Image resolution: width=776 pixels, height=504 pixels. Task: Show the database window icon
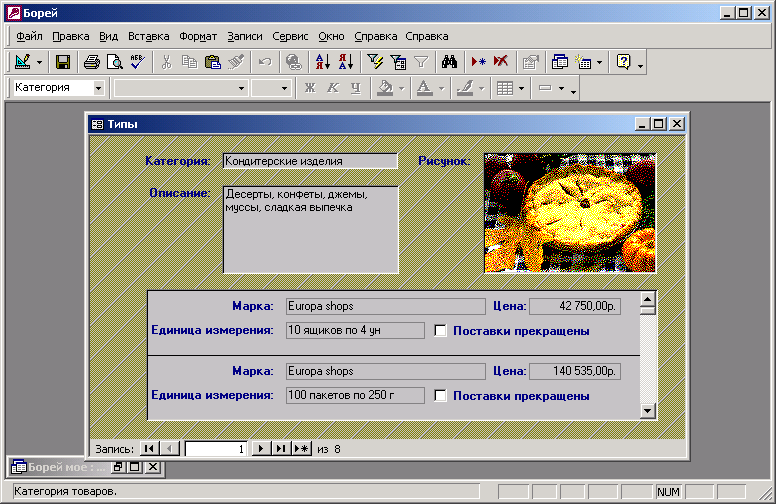coord(559,62)
